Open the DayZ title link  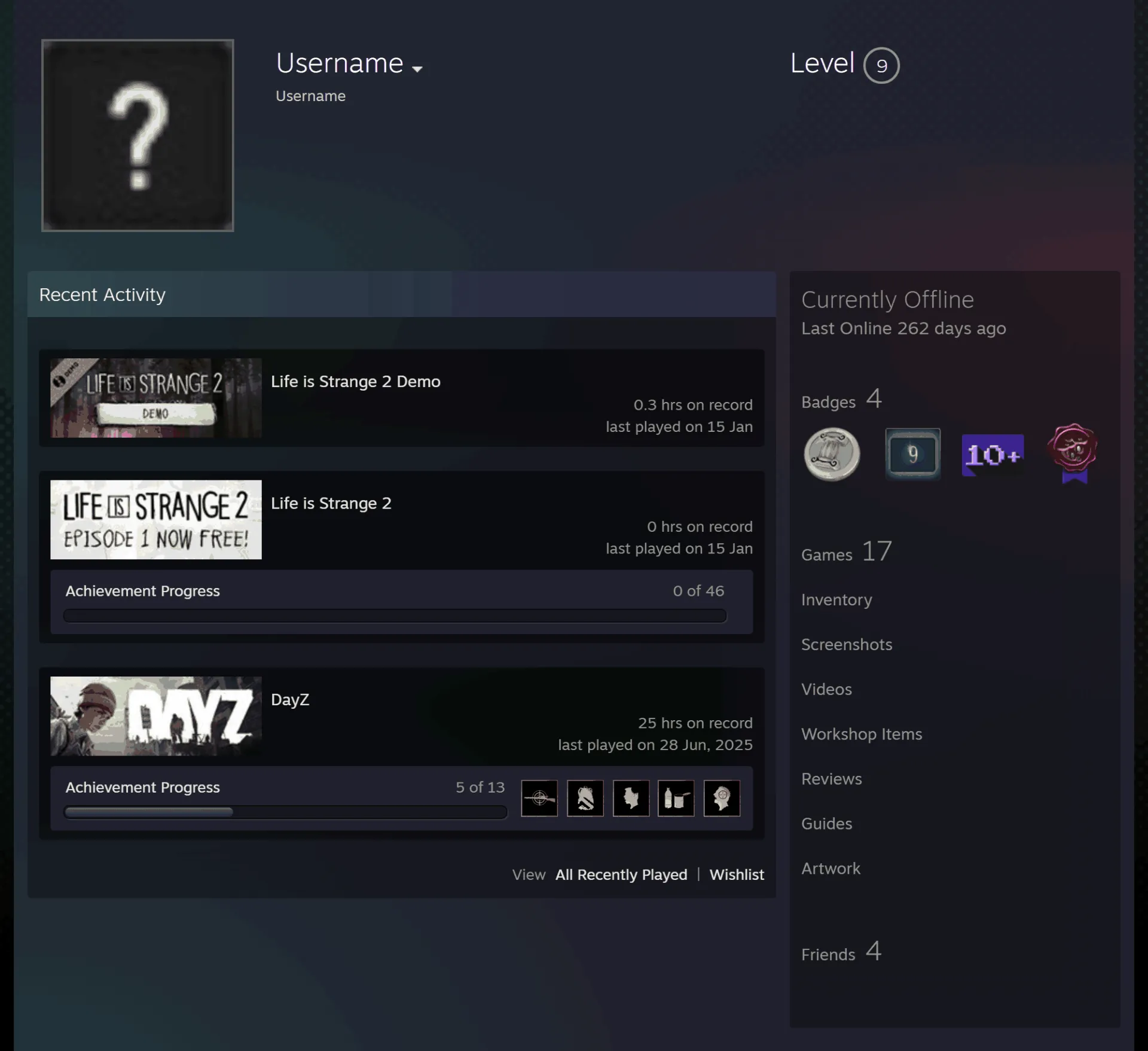pos(290,700)
